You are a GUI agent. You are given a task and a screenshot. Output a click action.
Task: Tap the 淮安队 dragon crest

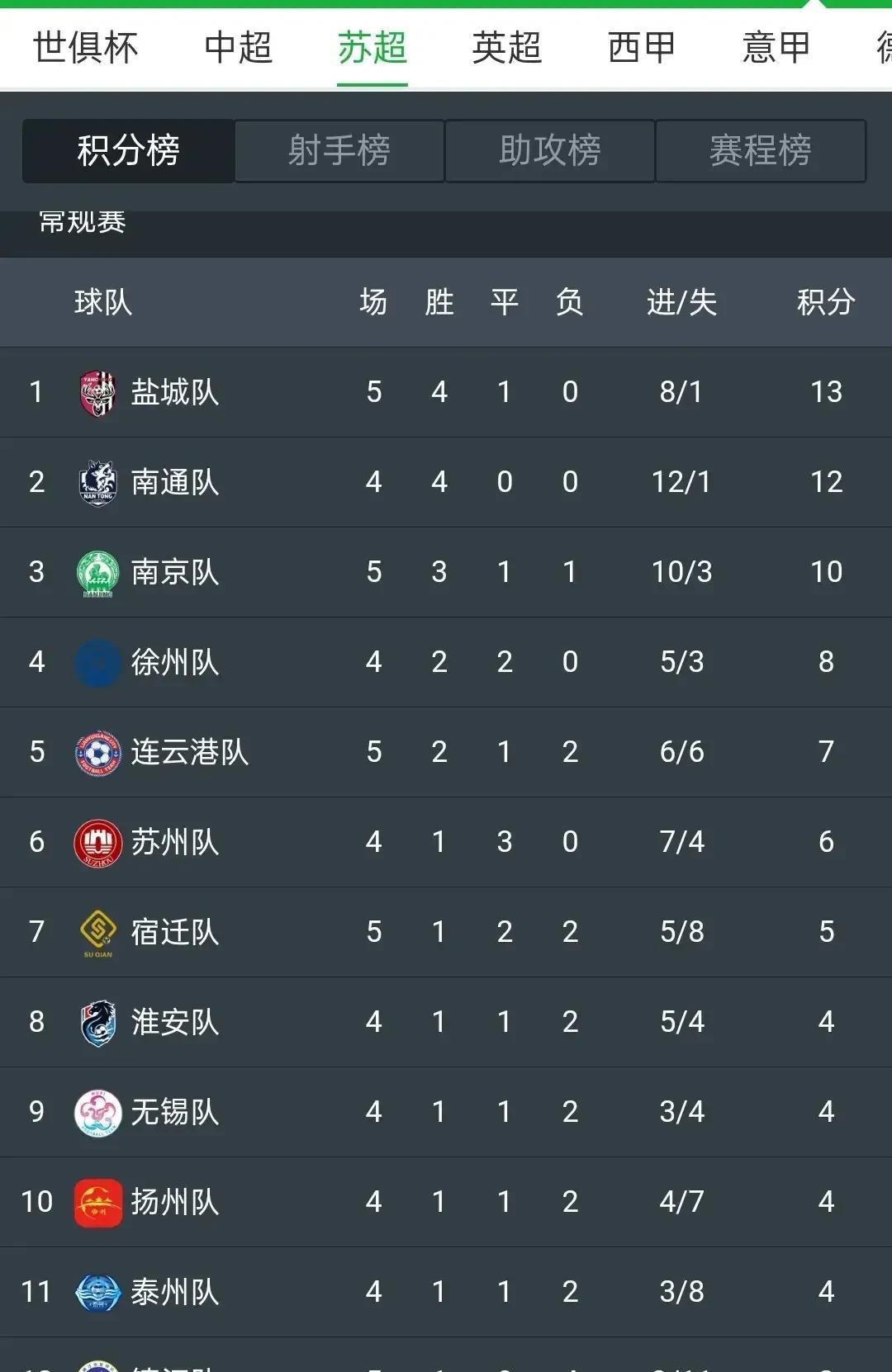tap(97, 1023)
